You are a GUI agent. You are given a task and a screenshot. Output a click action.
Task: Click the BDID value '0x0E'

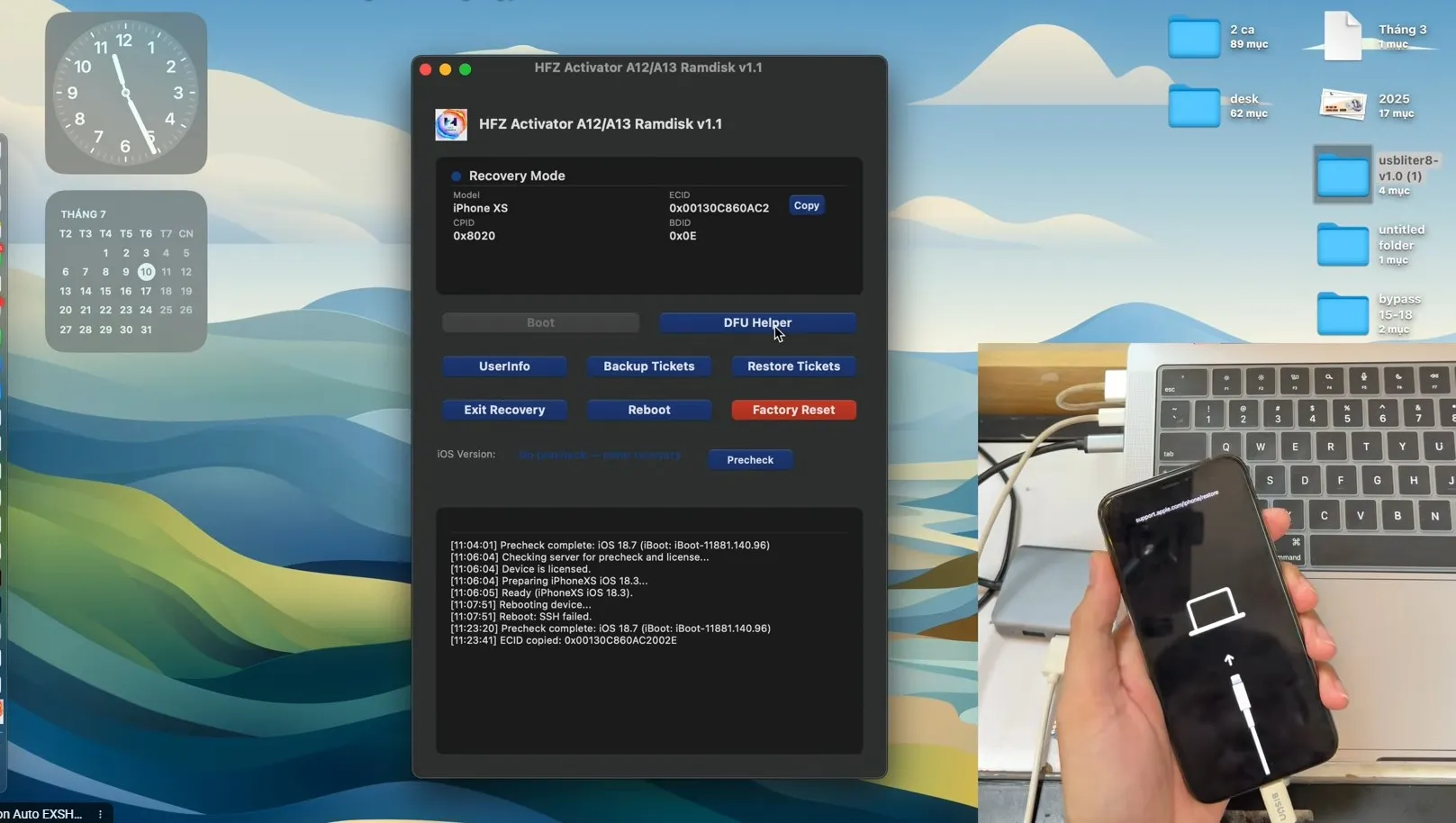[x=683, y=236]
